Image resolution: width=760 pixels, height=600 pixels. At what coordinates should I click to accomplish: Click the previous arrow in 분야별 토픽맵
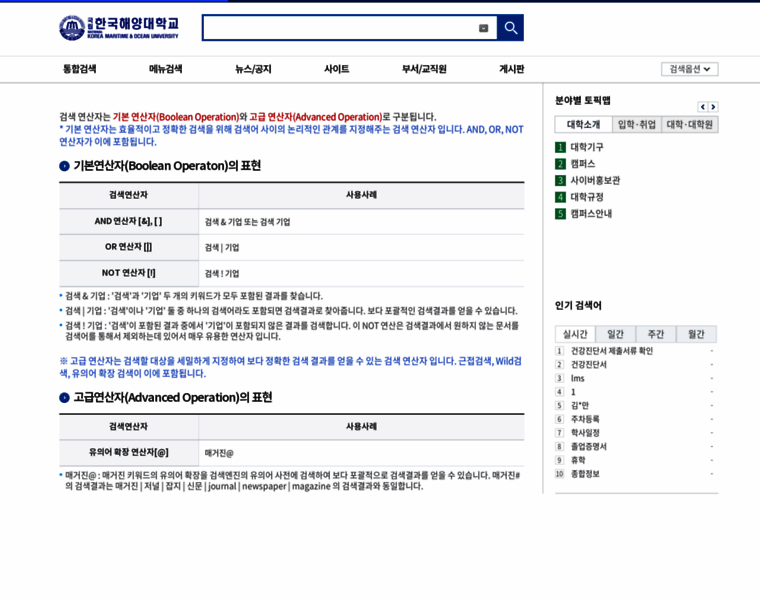coord(702,107)
